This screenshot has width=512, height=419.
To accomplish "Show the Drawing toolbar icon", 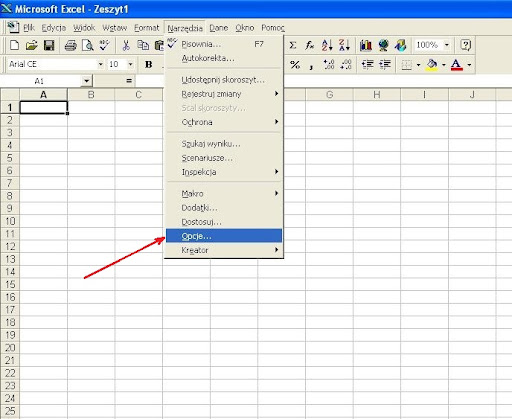I will point(400,45).
